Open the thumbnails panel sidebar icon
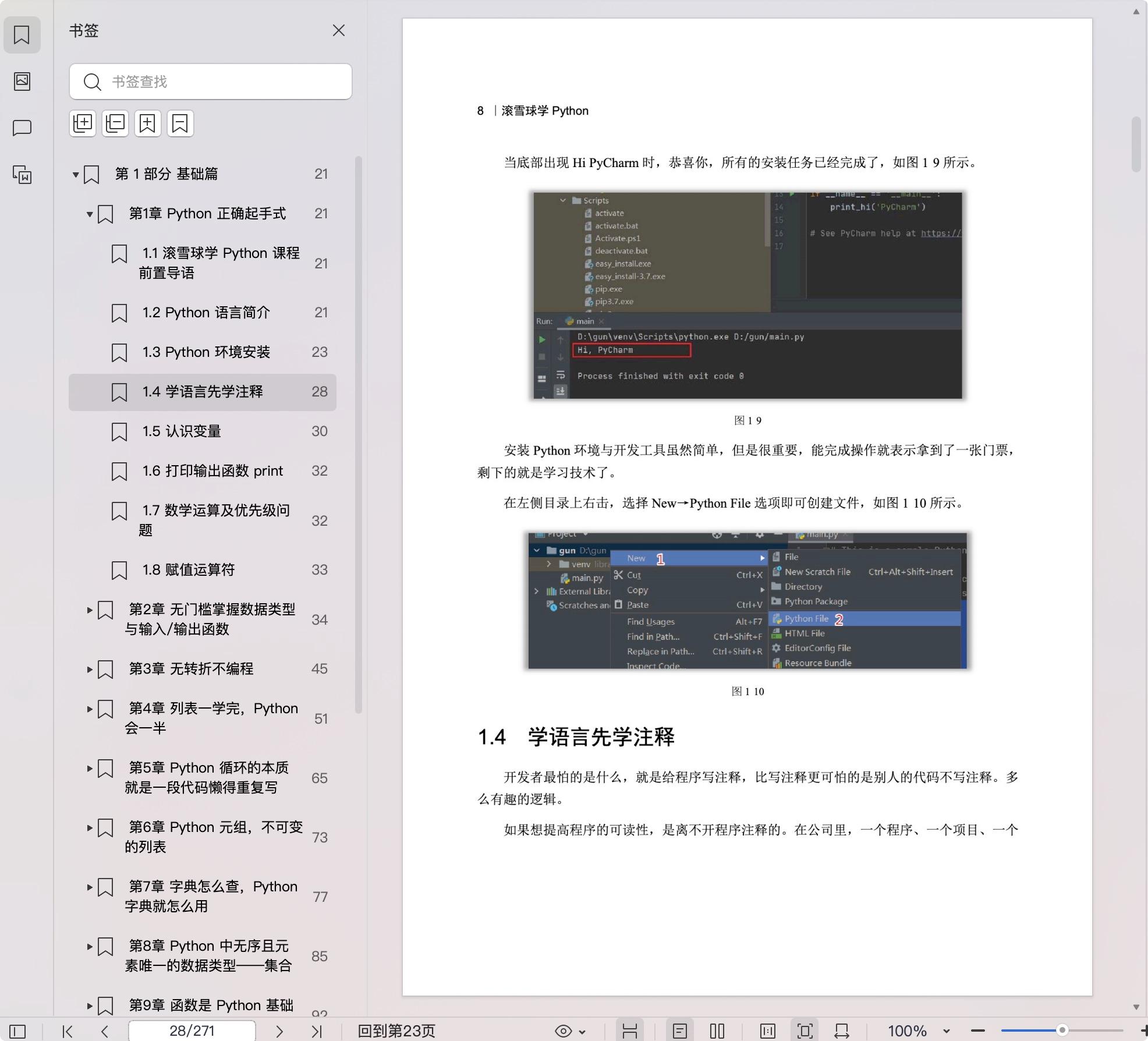Screen dimensions: 1148x1041 click(22, 82)
